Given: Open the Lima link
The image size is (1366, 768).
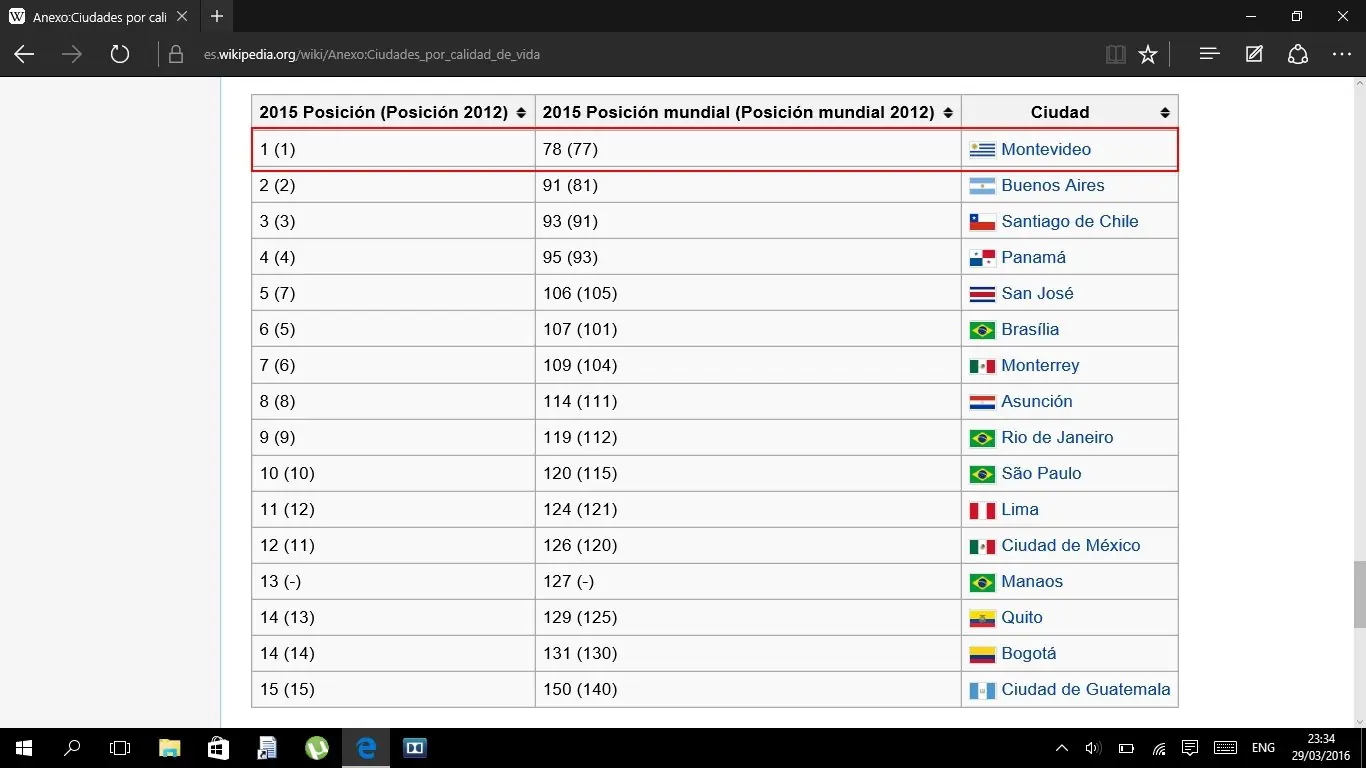Looking at the screenshot, I should coord(1020,509).
